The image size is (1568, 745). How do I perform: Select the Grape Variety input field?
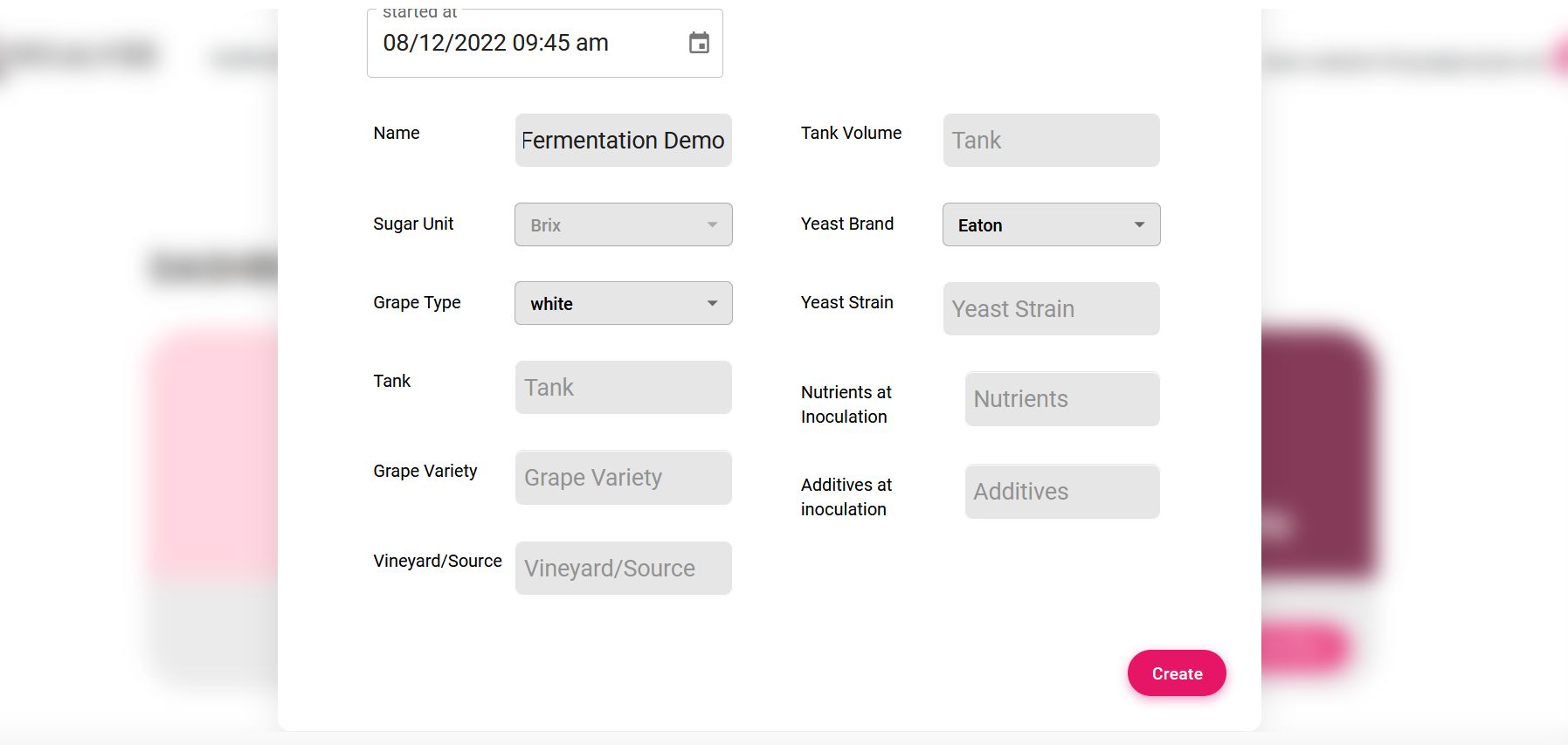pyautogui.click(x=623, y=478)
